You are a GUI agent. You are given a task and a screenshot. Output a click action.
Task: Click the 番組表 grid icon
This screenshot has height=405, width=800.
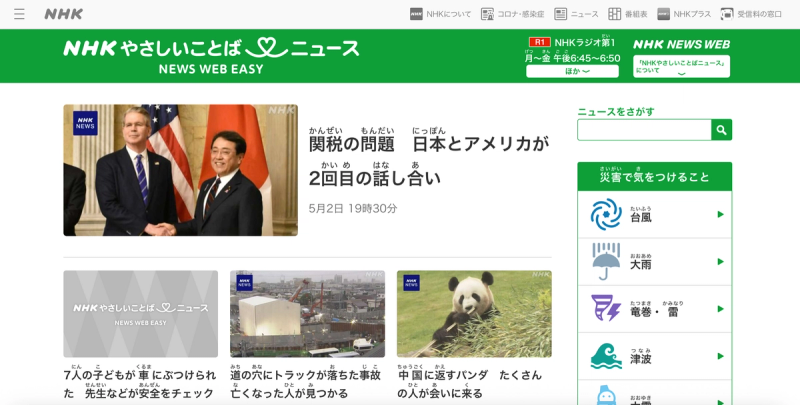(615, 14)
